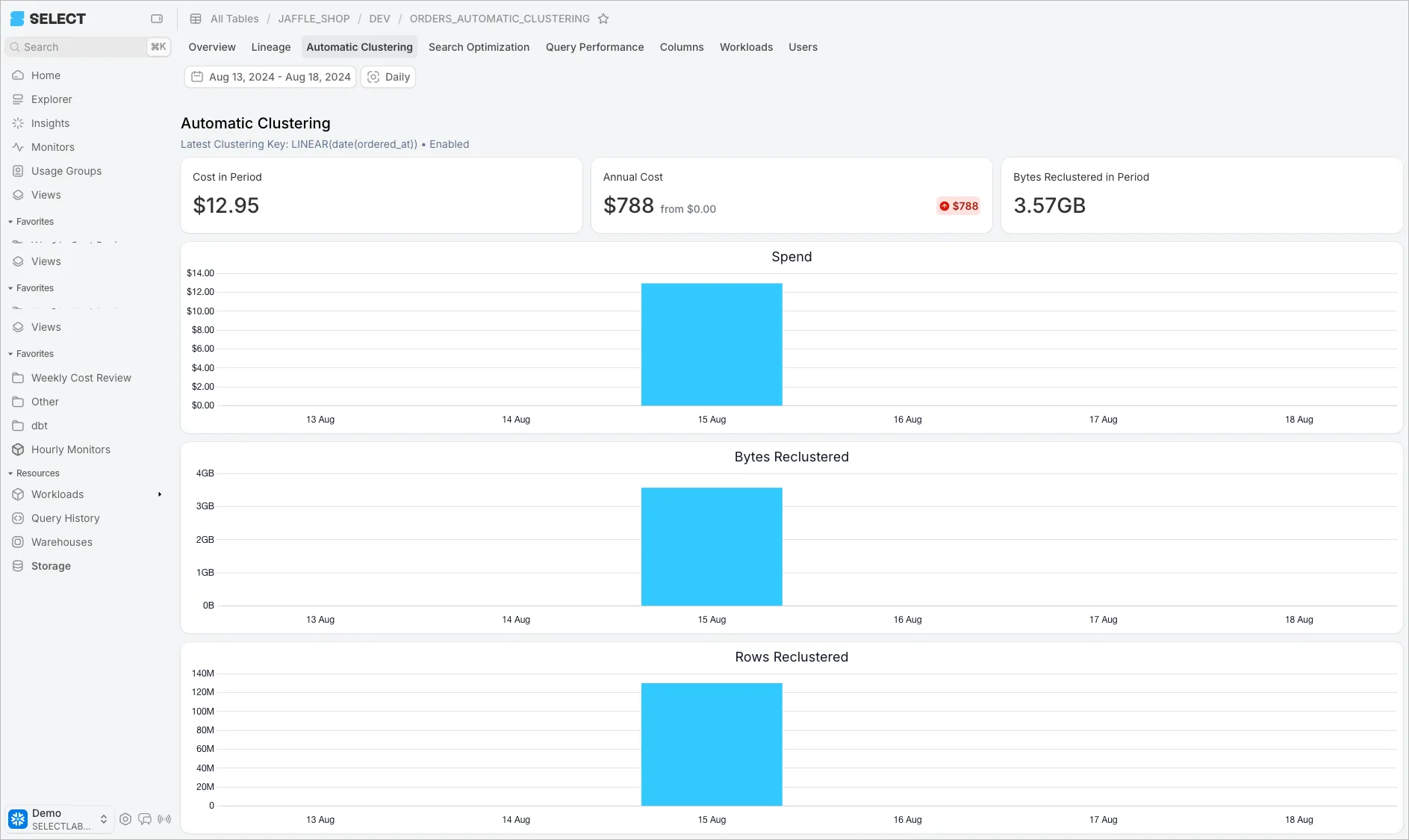Open Insights from the sidebar

click(50, 123)
